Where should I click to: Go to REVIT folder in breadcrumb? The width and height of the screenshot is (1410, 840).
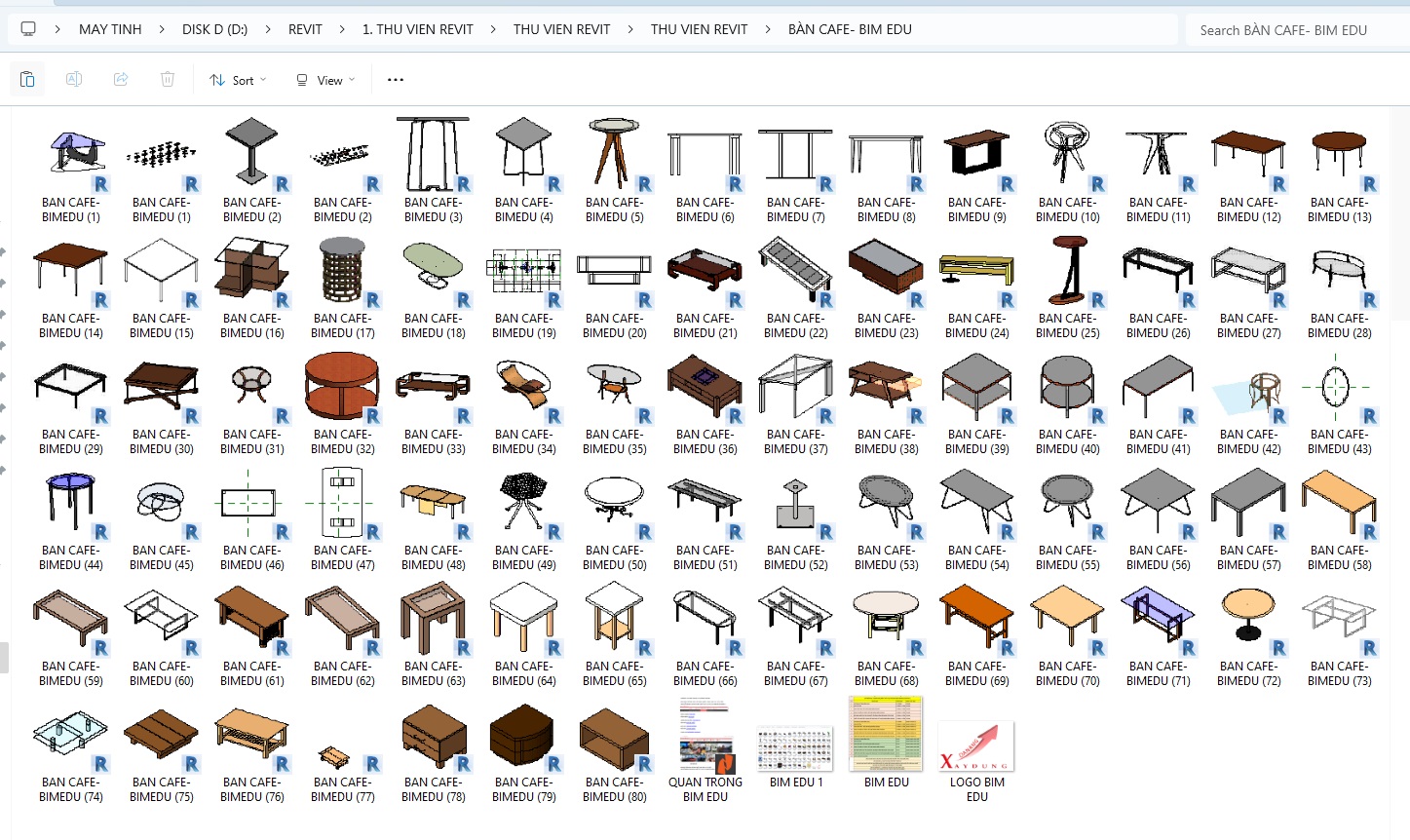coord(305,29)
